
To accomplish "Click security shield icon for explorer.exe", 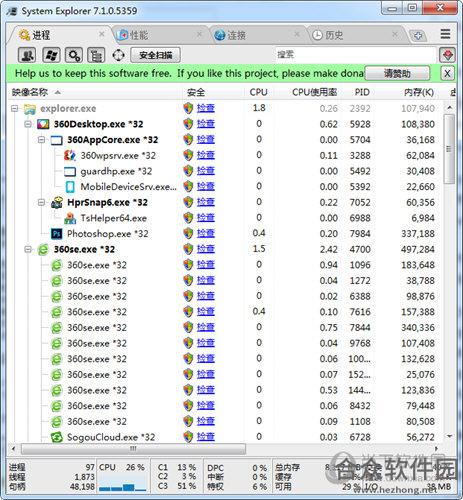I will click(x=188, y=108).
